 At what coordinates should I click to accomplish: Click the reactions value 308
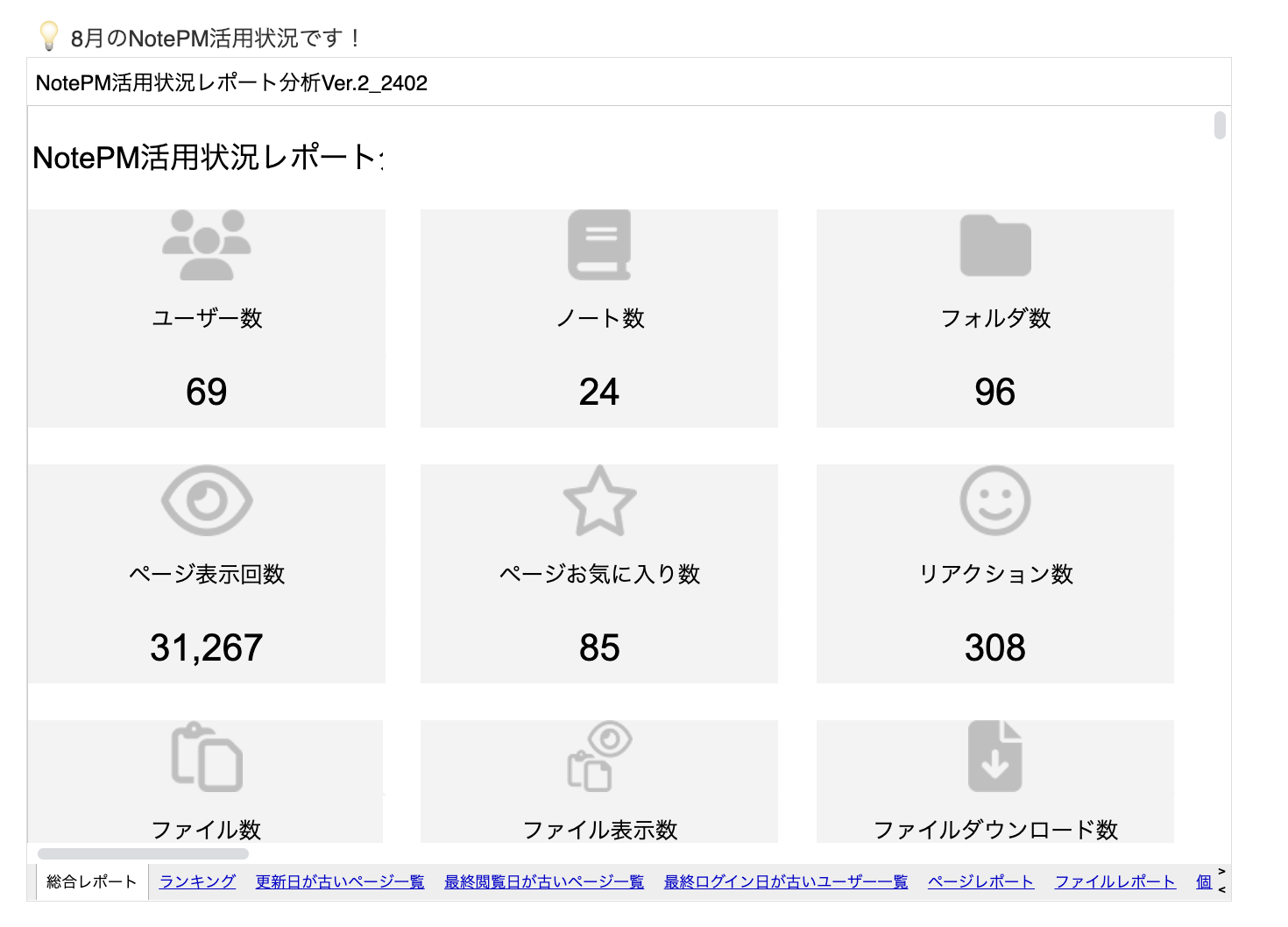(x=995, y=647)
